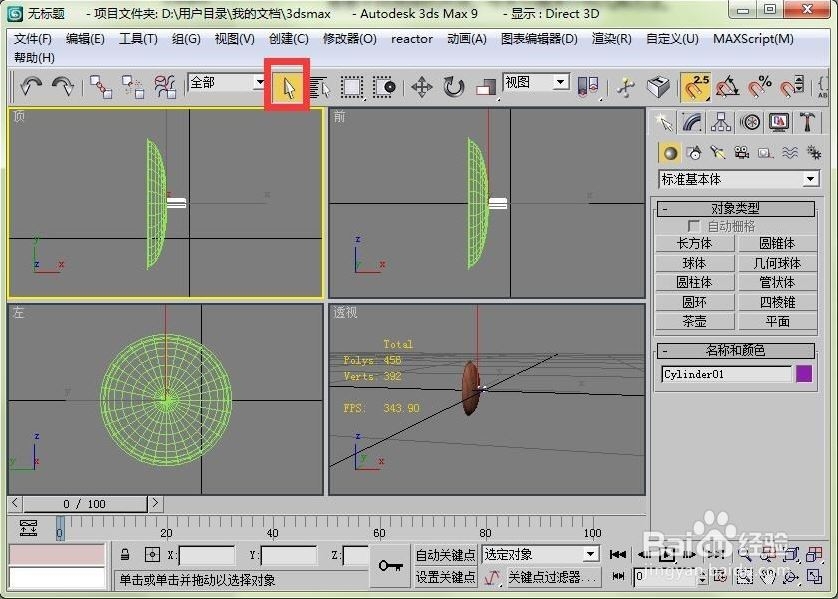This screenshot has height=599, width=838.
Task: Click the 平面 plane button
Action: point(777,322)
